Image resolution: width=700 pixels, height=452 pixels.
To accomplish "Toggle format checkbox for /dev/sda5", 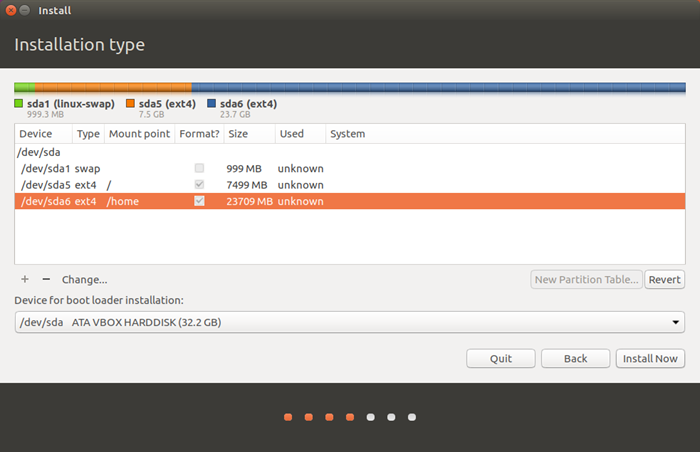I will click(199, 184).
